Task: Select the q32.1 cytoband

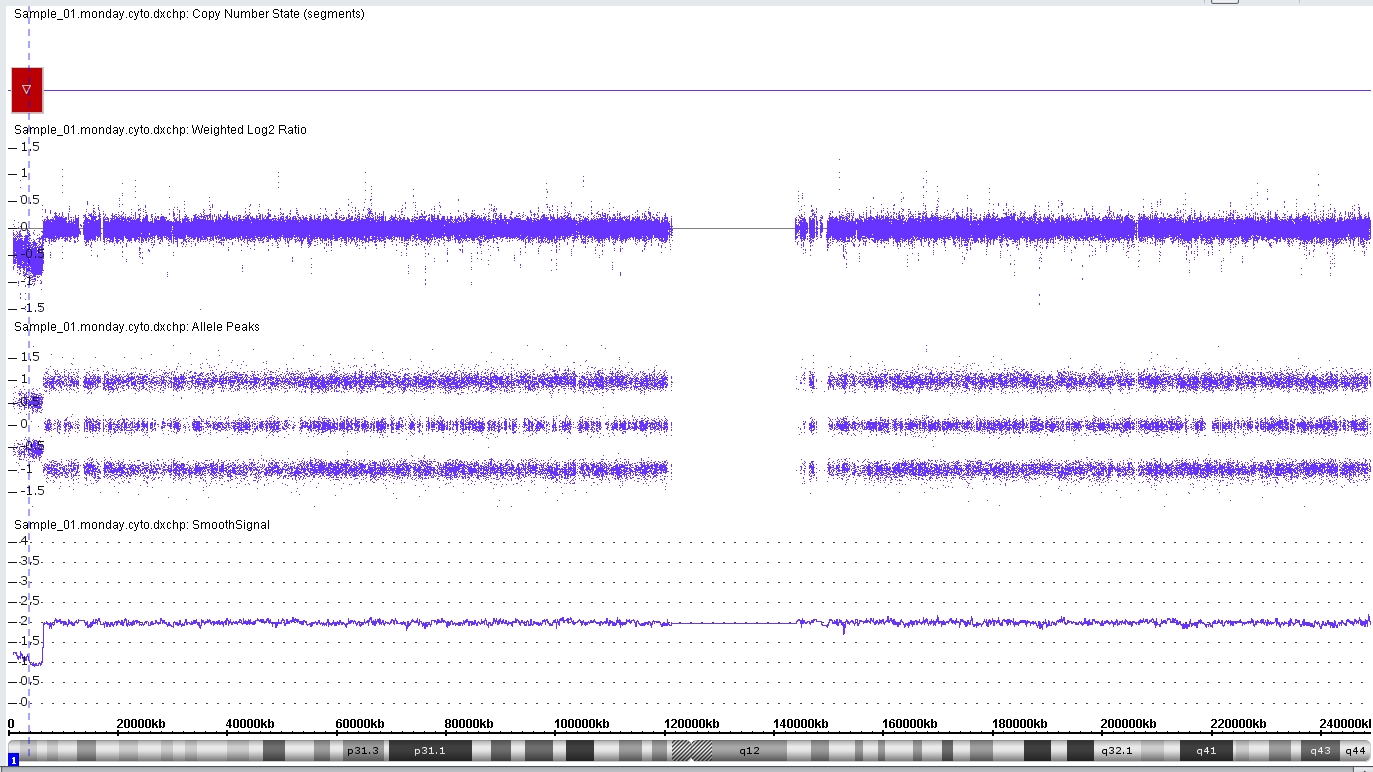Action: [1116, 750]
